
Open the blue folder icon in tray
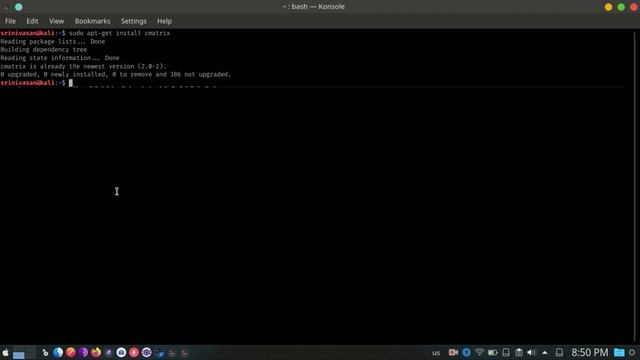[619, 353]
